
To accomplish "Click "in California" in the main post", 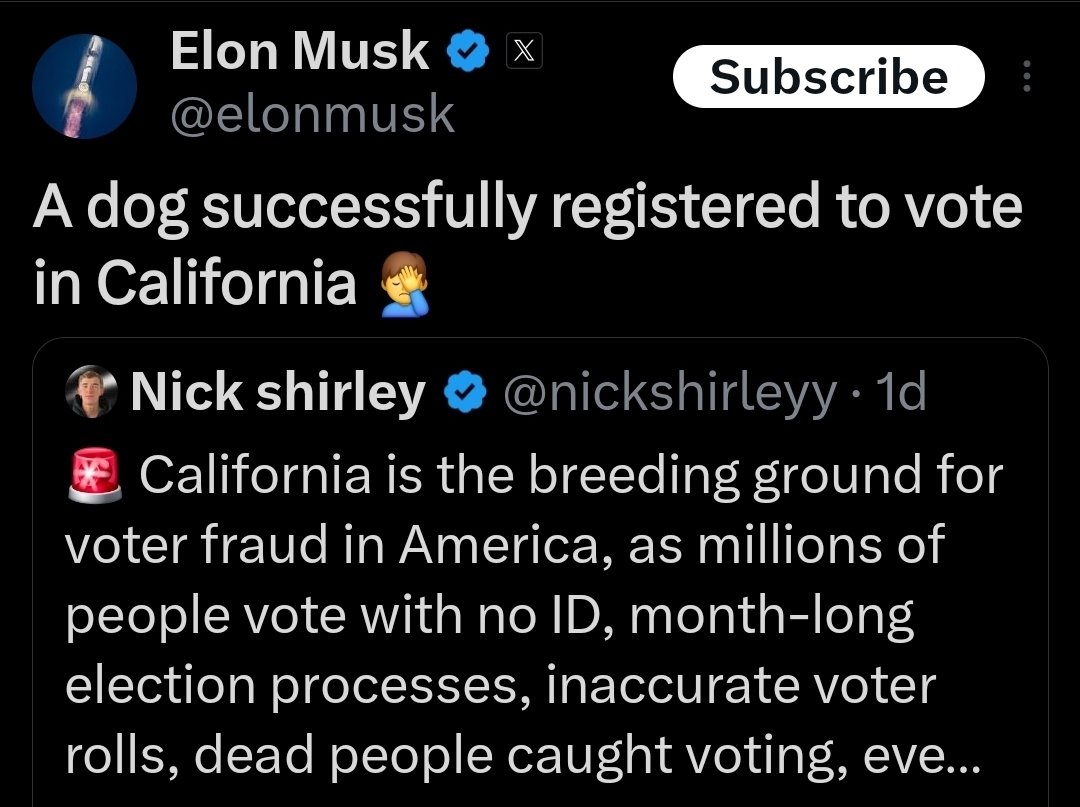I will pos(195,284).
